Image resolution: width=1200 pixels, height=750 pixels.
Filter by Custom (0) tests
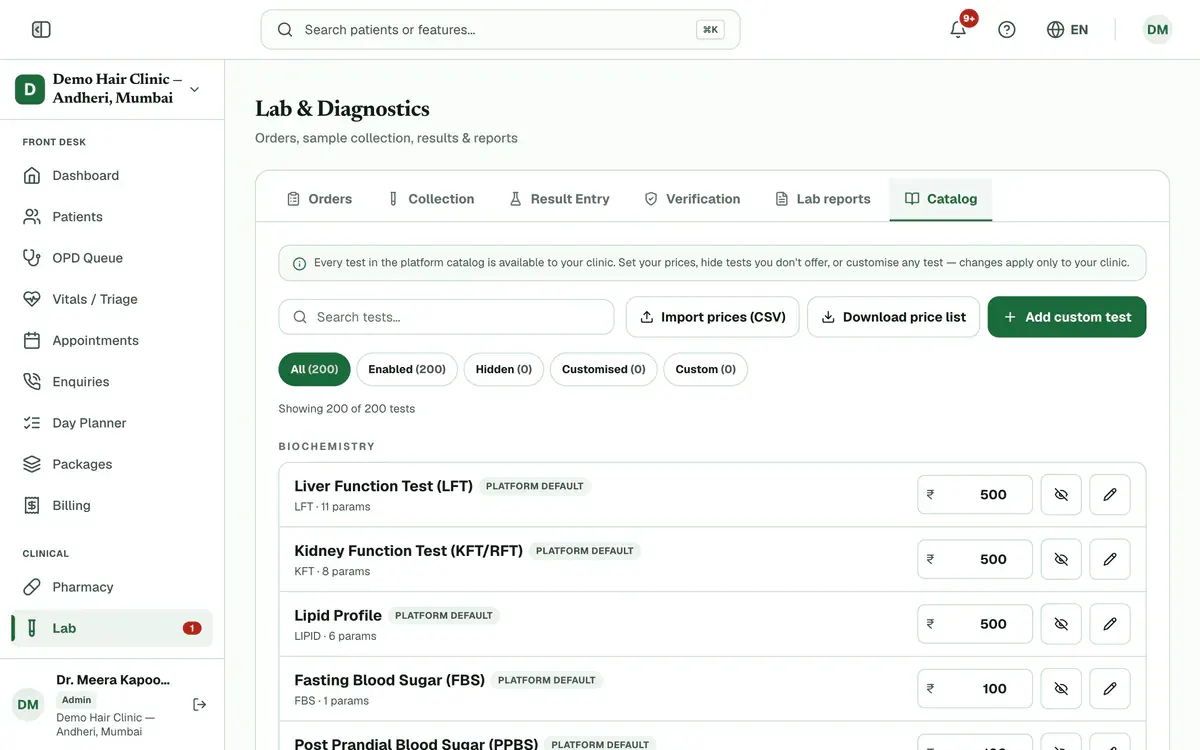(x=706, y=369)
